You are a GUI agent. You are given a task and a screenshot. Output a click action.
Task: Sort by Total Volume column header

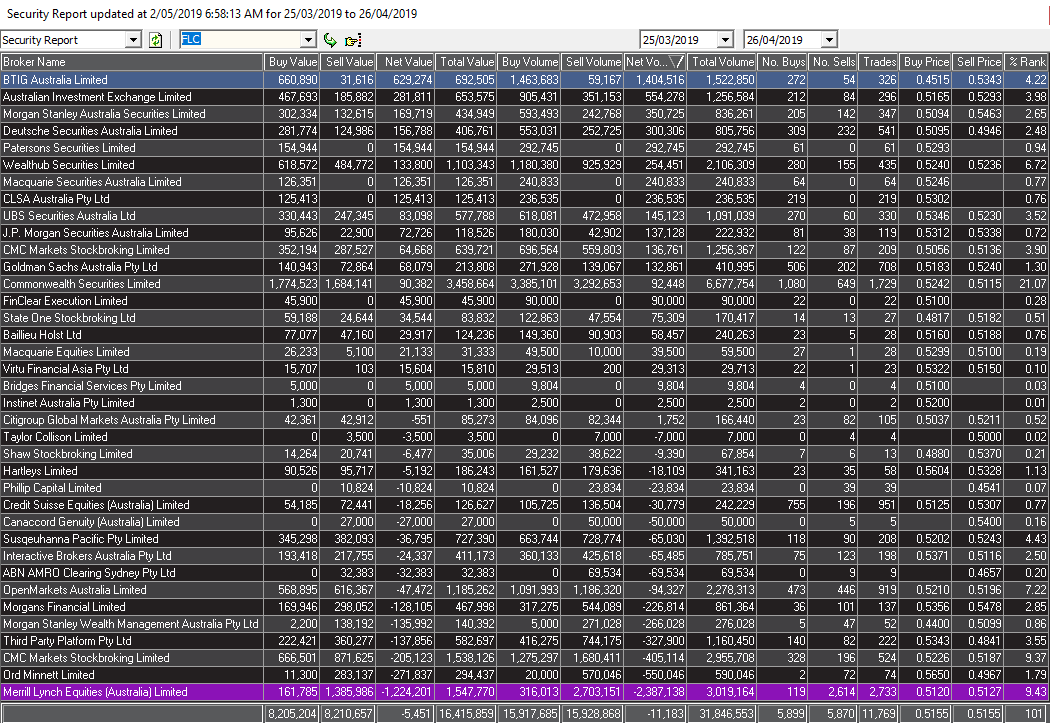(x=722, y=62)
